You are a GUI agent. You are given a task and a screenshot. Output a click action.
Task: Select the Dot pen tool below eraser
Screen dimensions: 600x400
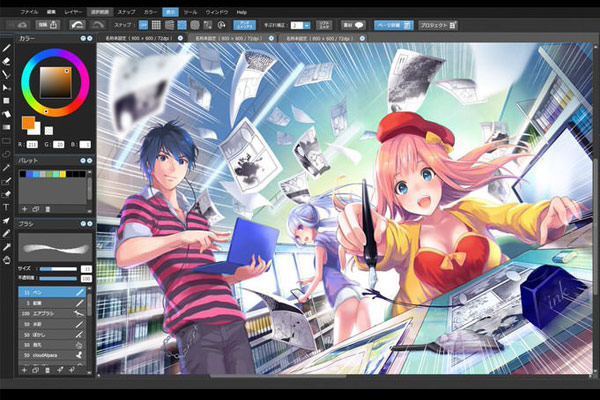(x=7, y=75)
